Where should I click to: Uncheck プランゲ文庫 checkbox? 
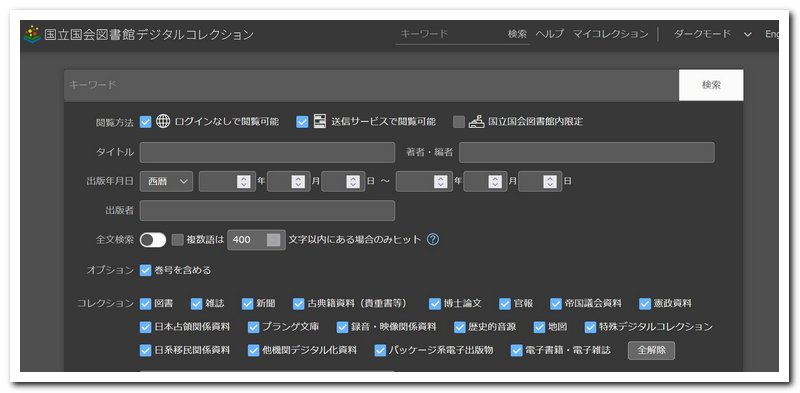click(x=254, y=327)
